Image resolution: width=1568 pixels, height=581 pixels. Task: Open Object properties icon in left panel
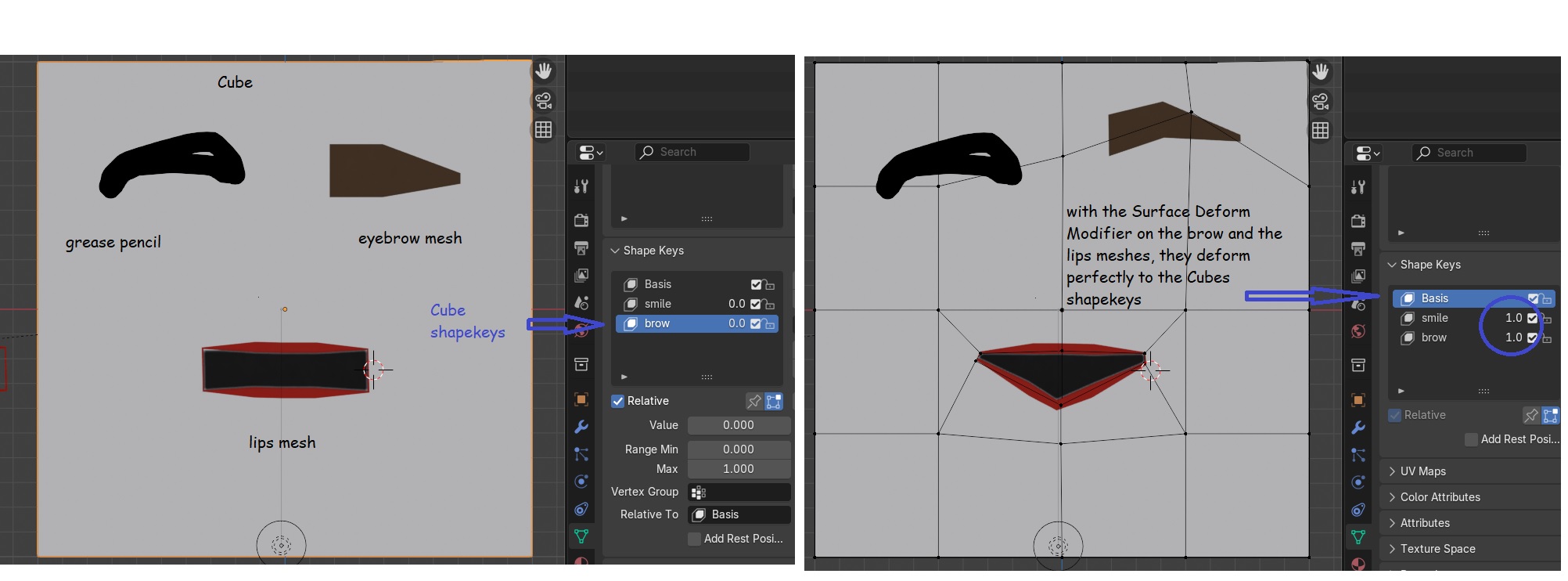pos(581,399)
